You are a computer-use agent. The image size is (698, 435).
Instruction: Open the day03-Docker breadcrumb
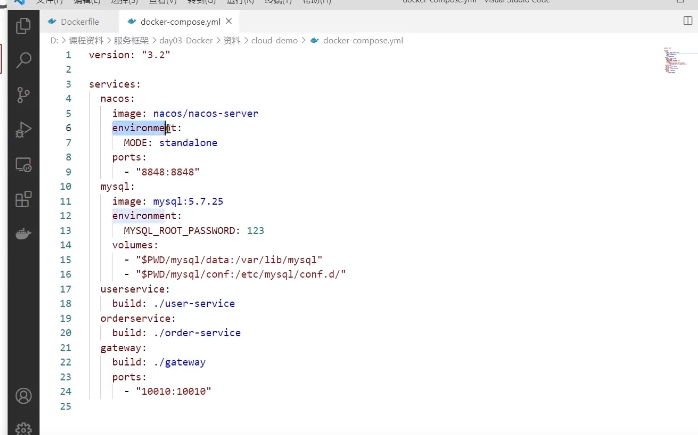pos(186,41)
